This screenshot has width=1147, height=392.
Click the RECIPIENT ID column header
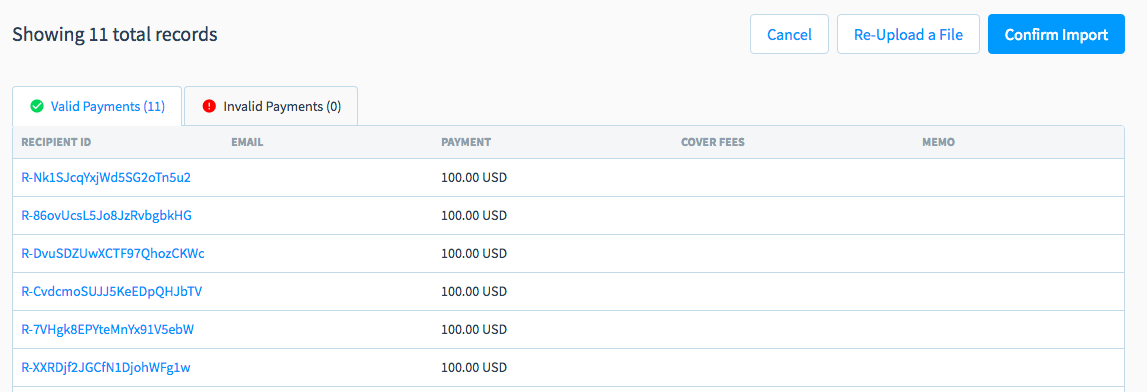click(56, 142)
